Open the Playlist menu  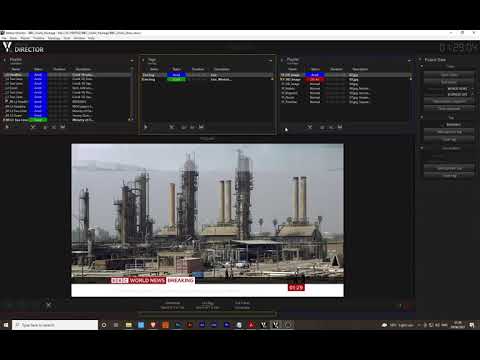25,38
